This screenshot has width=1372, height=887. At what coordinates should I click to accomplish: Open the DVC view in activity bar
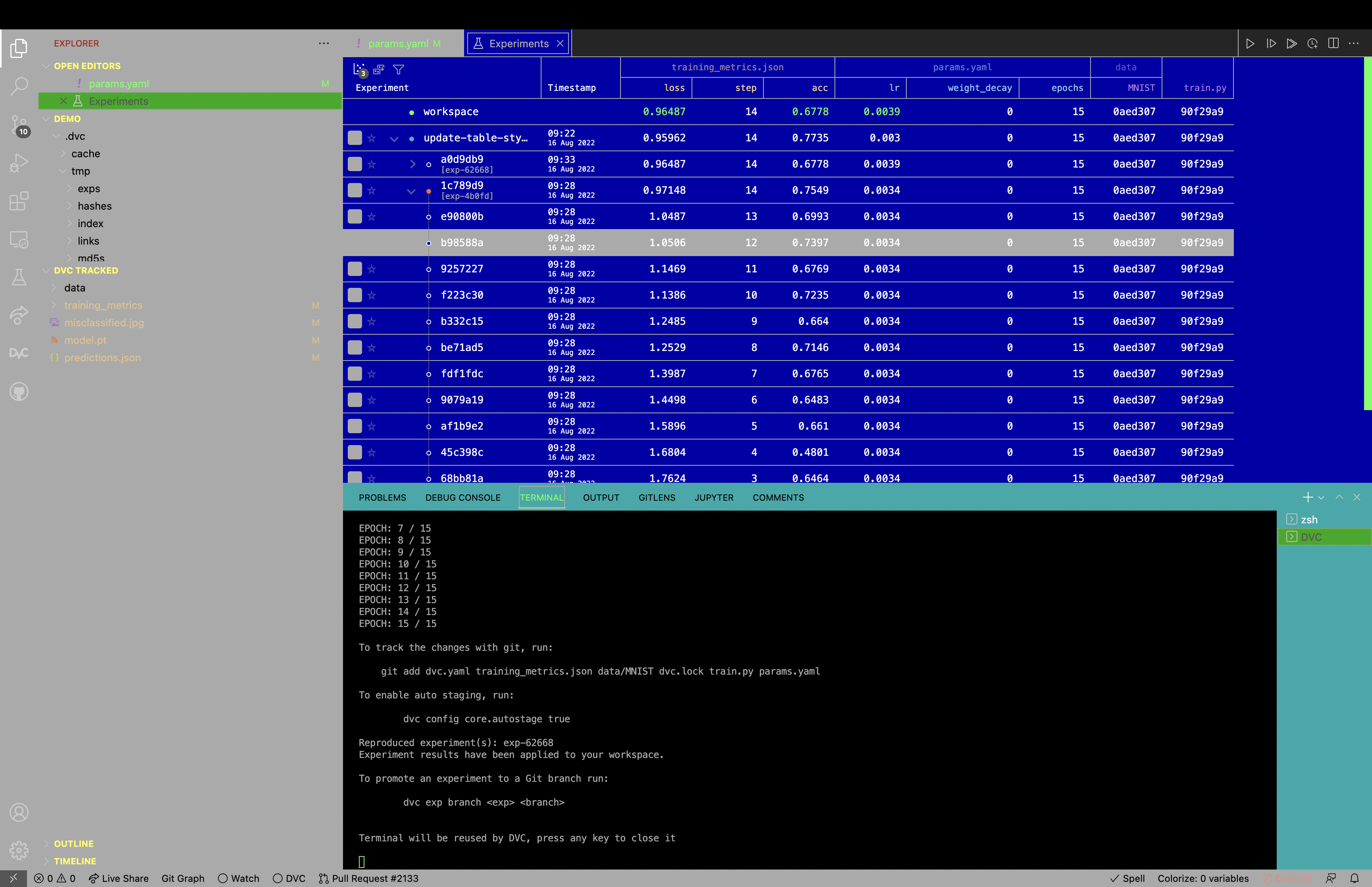[18, 353]
